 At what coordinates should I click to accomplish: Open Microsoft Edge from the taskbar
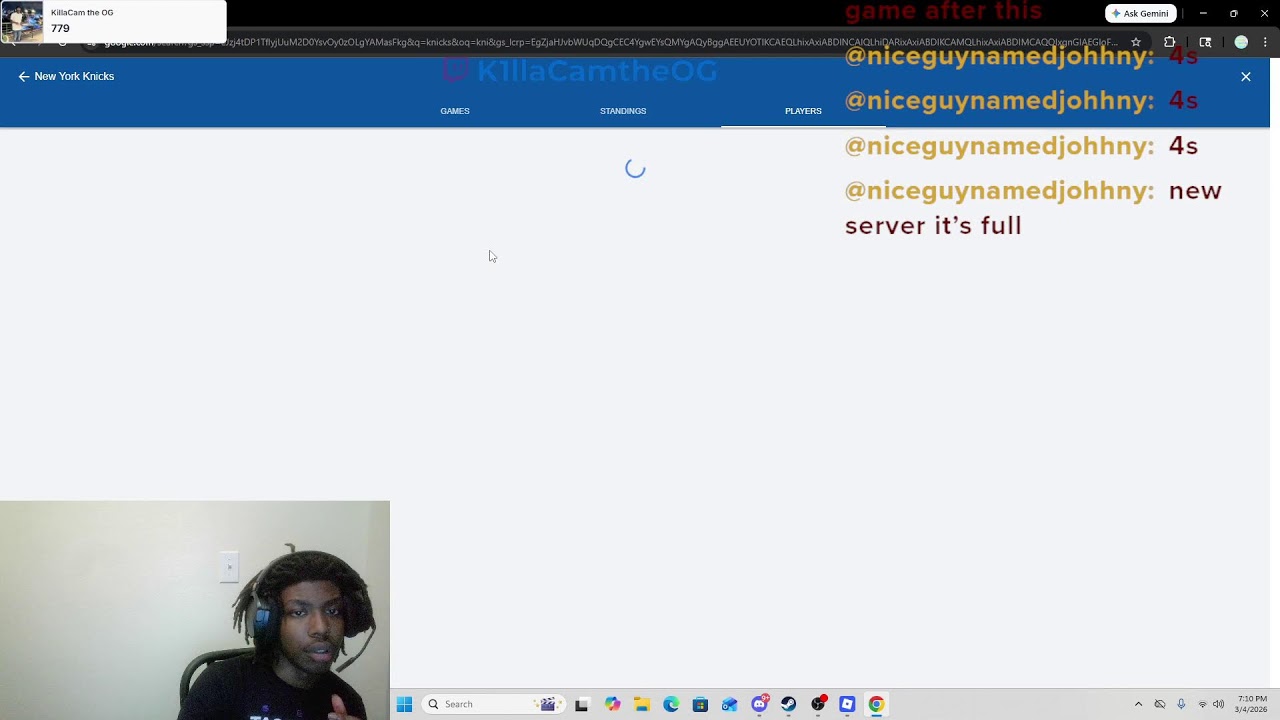coord(671,704)
